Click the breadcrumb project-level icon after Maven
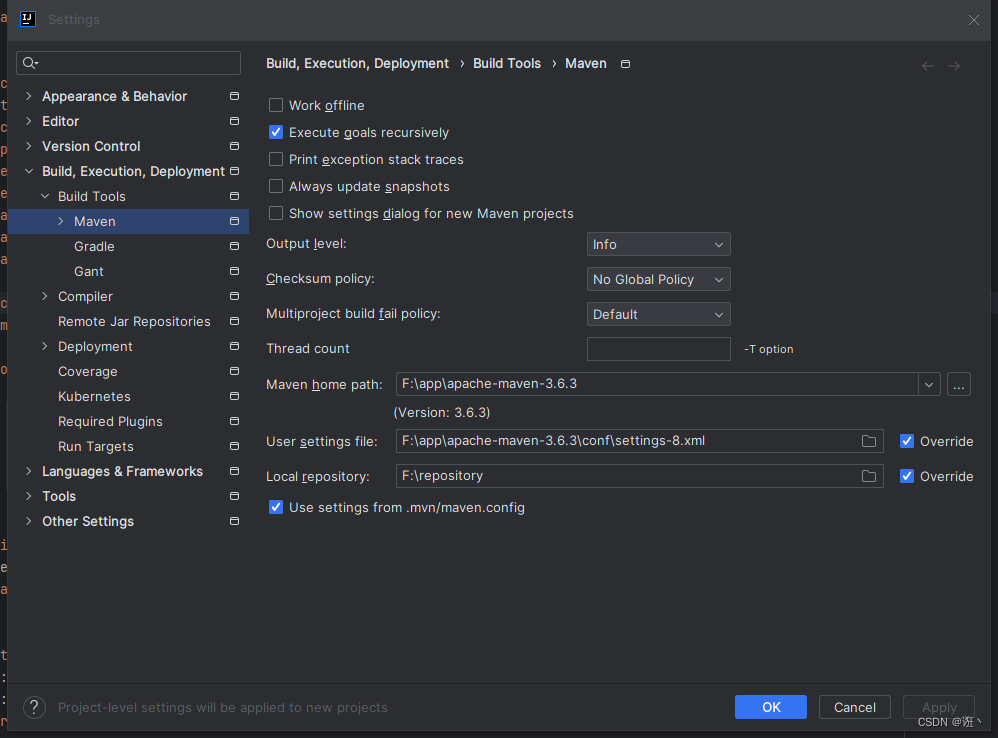Image resolution: width=998 pixels, height=738 pixels. 626,64
